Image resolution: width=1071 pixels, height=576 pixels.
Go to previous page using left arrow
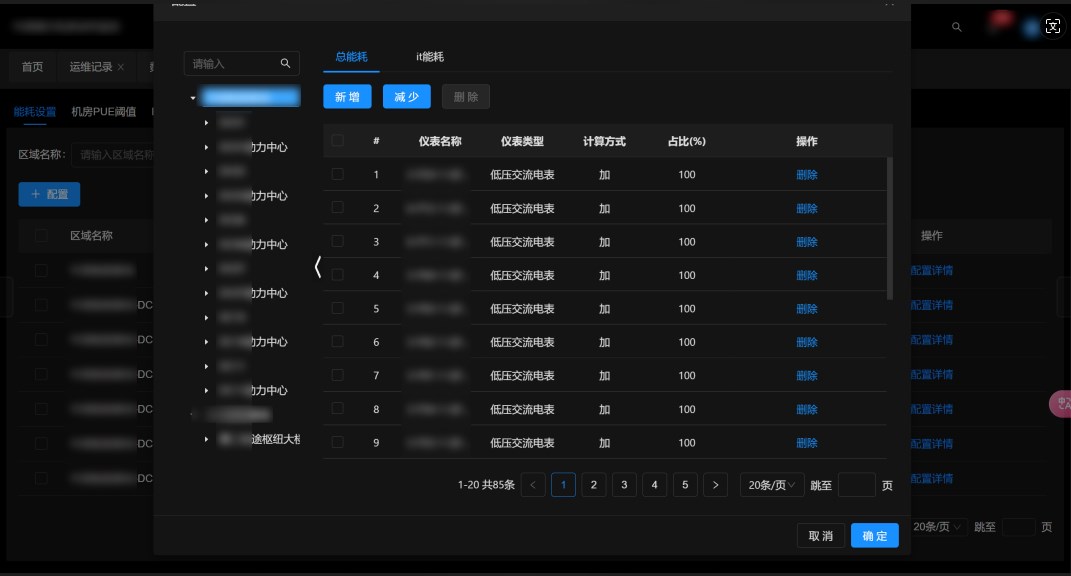(x=534, y=485)
